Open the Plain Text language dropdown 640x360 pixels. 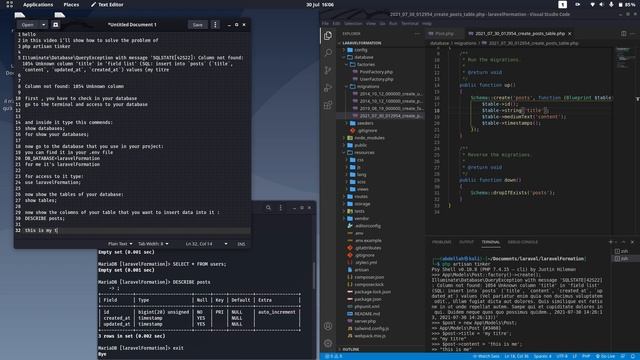pos(120,244)
